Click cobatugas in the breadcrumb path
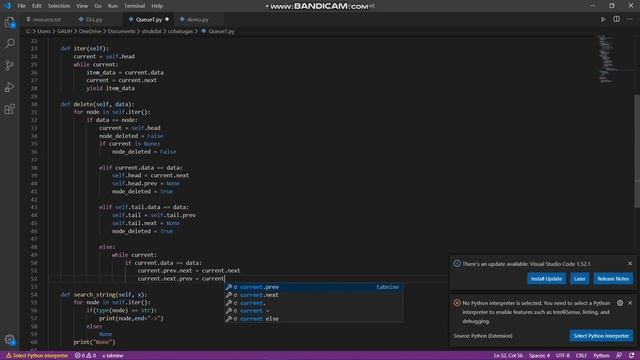The height and width of the screenshot is (360, 640). point(180,31)
